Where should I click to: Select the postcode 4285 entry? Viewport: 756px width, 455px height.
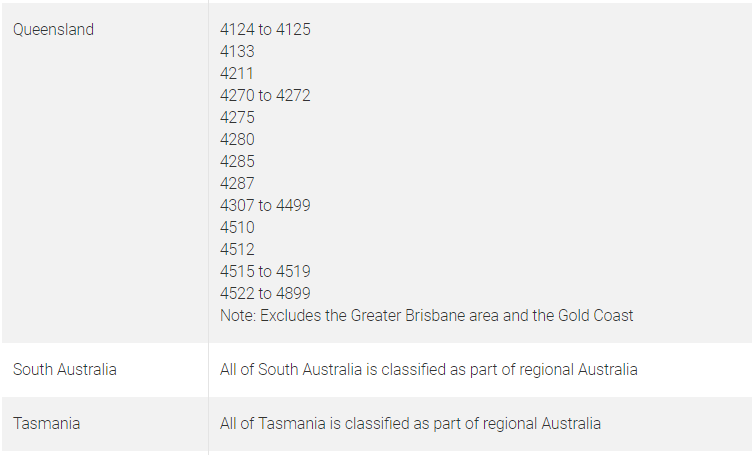click(x=237, y=162)
